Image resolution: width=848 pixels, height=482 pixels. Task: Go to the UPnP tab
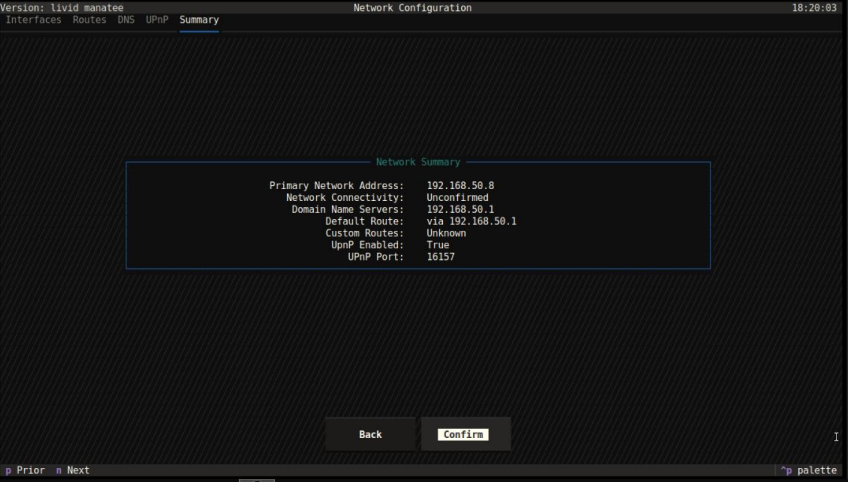click(x=157, y=20)
